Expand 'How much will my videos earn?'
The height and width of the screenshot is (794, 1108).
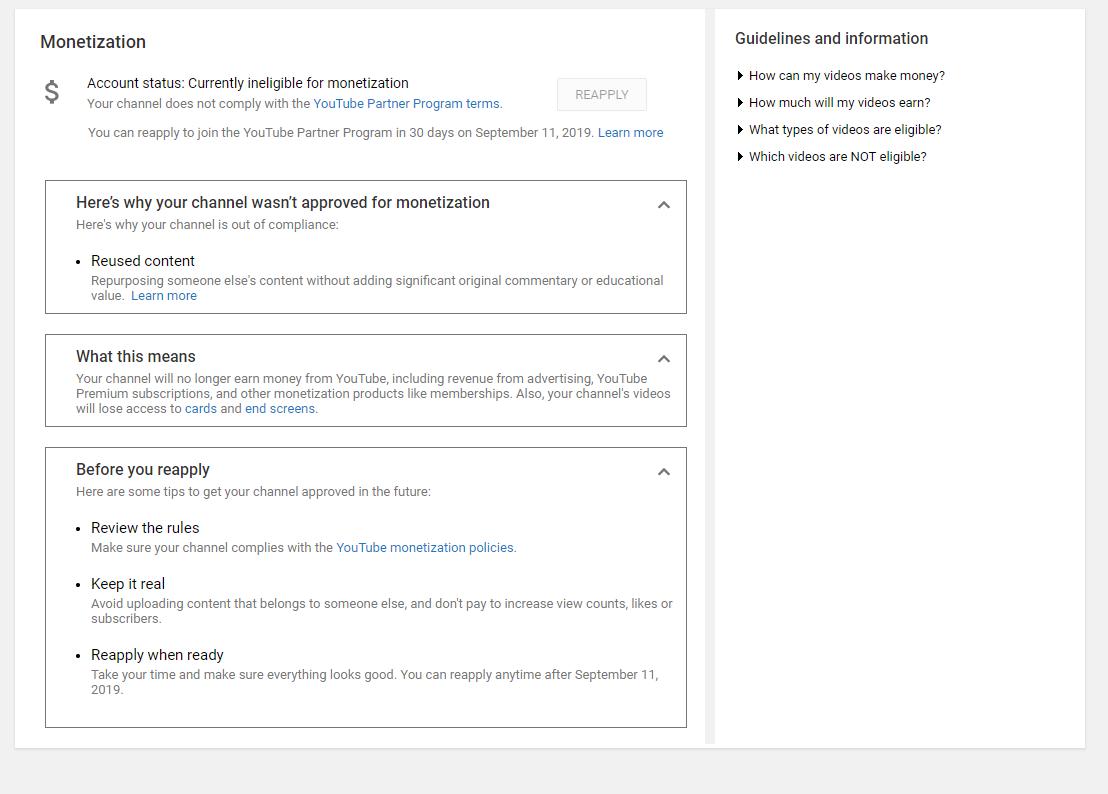click(834, 102)
